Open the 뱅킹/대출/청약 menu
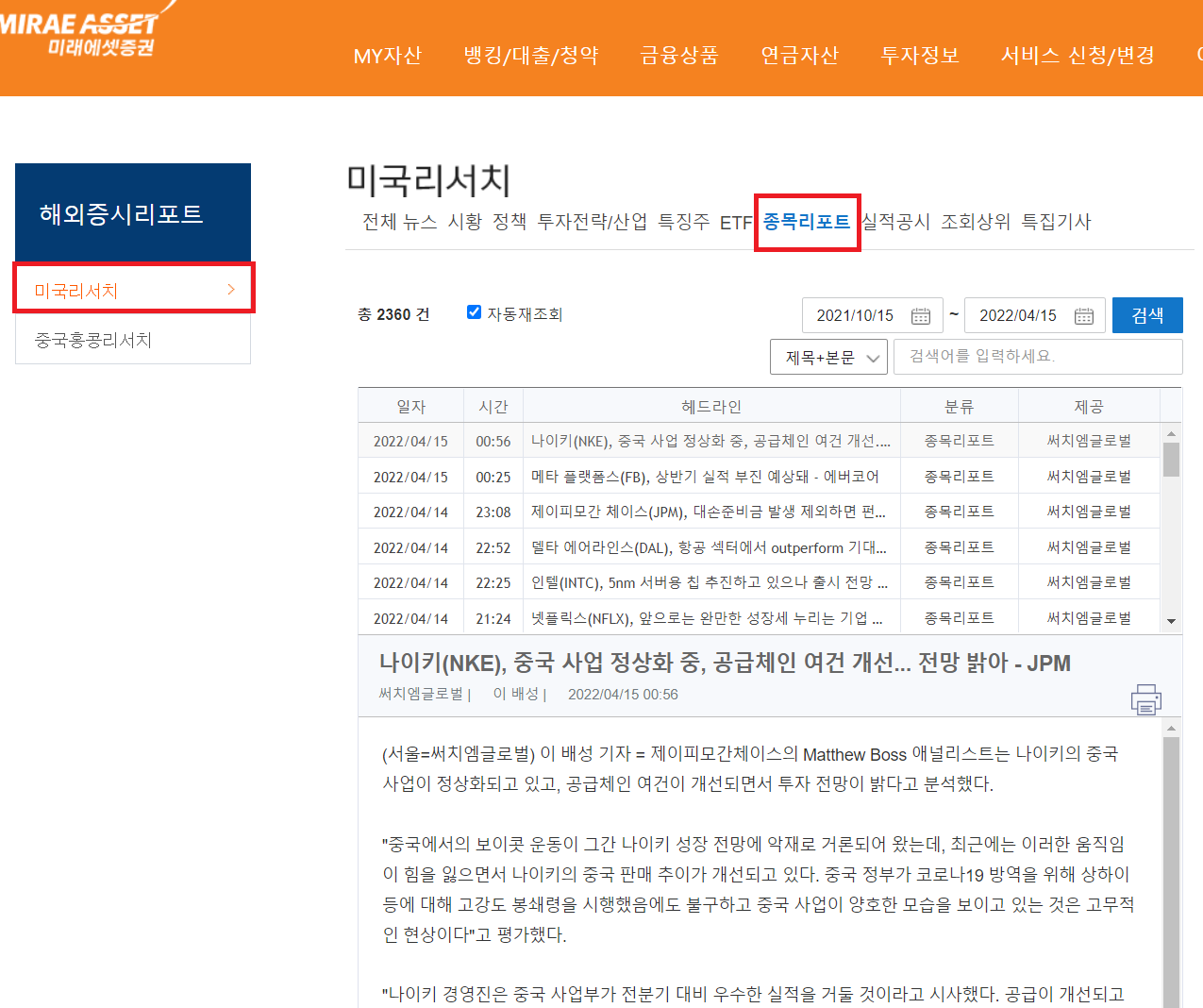The width and height of the screenshot is (1203, 1008). point(531,56)
